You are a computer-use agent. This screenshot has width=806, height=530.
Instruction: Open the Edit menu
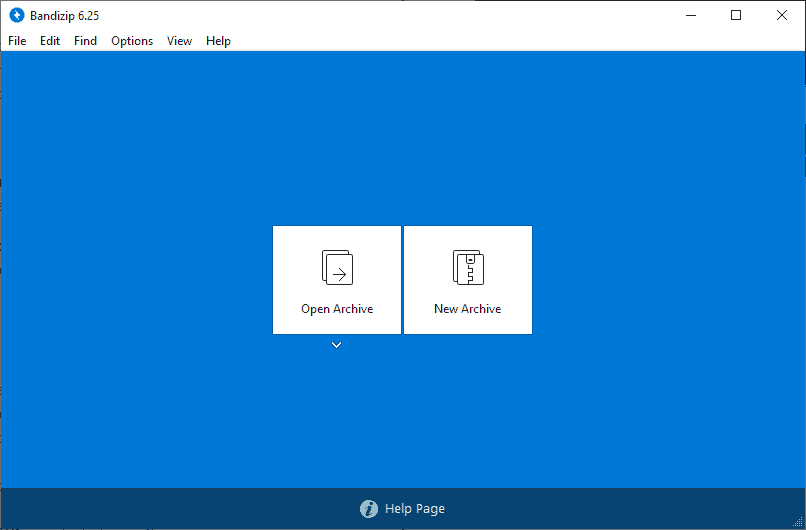coord(50,41)
